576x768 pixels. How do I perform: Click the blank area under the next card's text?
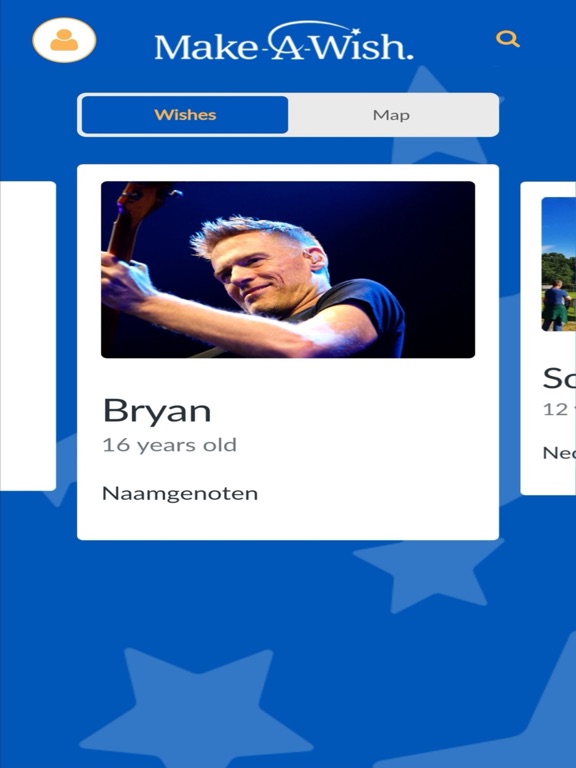pyautogui.click(x=549, y=478)
